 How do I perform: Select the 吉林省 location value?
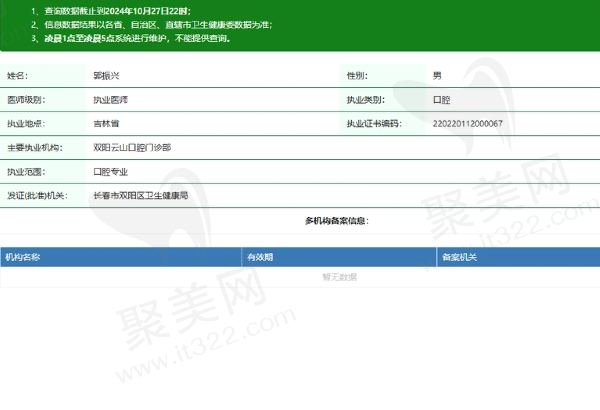(x=106, y=123)
